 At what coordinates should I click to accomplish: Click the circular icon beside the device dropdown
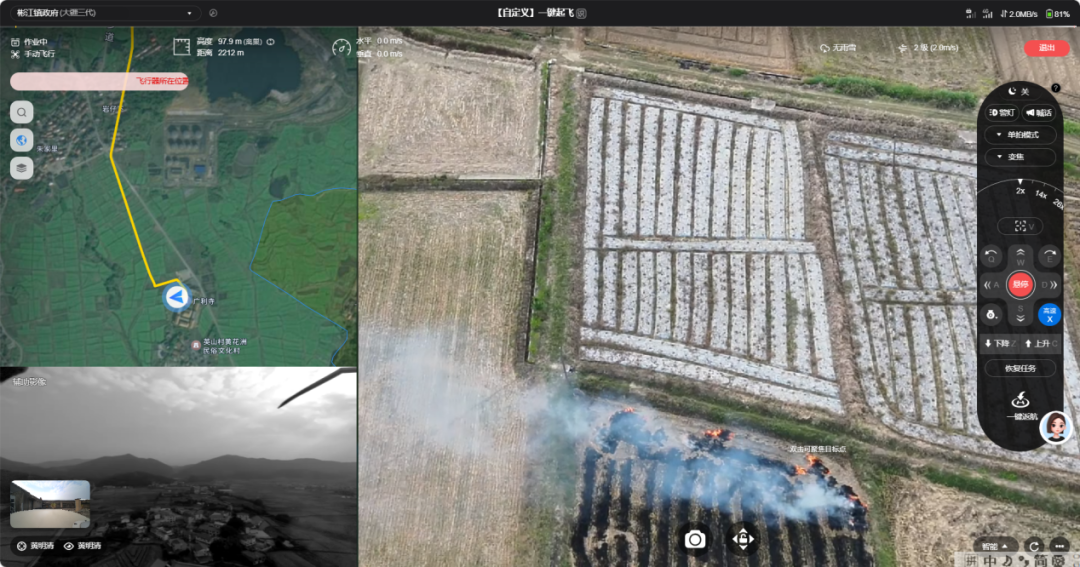213,12
